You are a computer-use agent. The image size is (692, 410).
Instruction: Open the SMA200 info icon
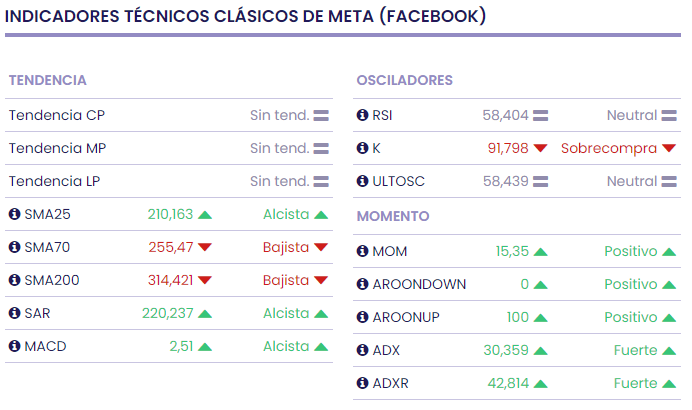[x=15, y=280]
